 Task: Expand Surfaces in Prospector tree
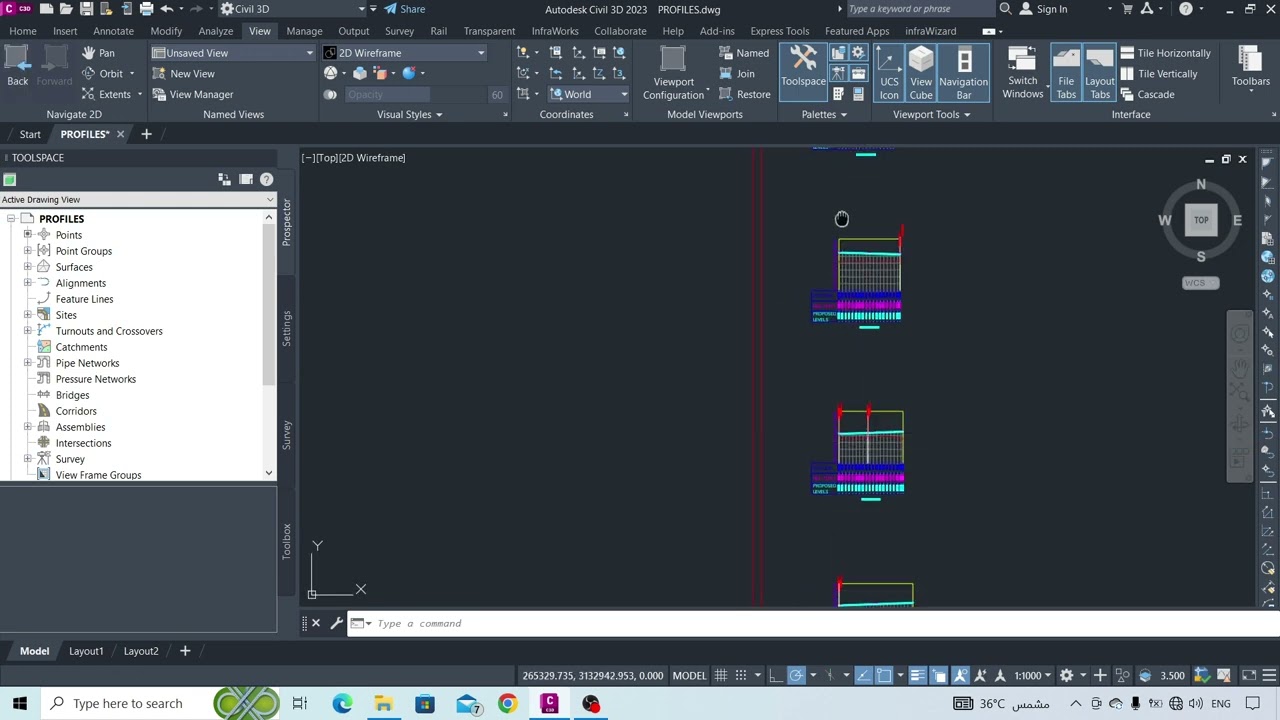[28, 267]
